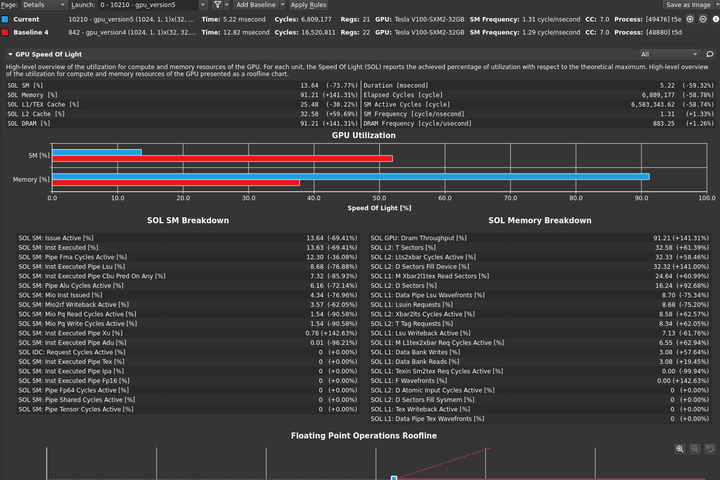
Task: Click the filter funnel icon in toolbar
Action: click(217, 5)
